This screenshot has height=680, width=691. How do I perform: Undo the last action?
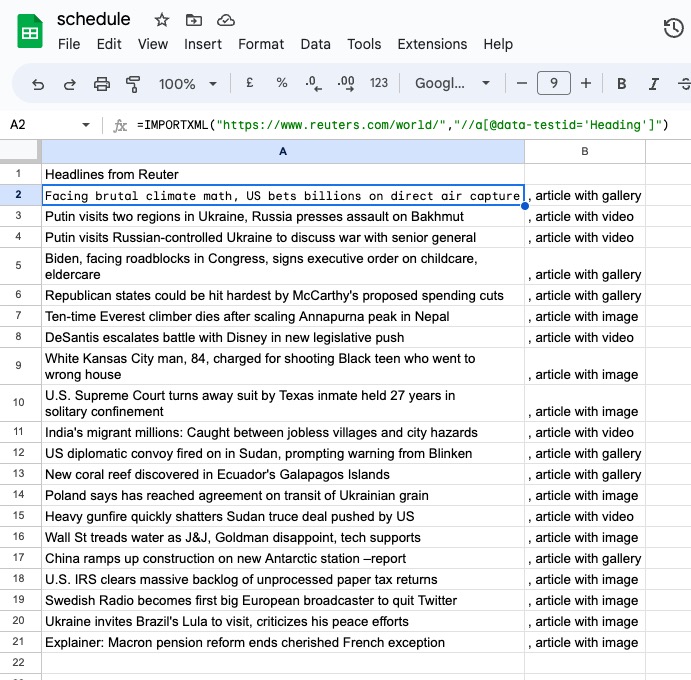click(x=38, y=84)
